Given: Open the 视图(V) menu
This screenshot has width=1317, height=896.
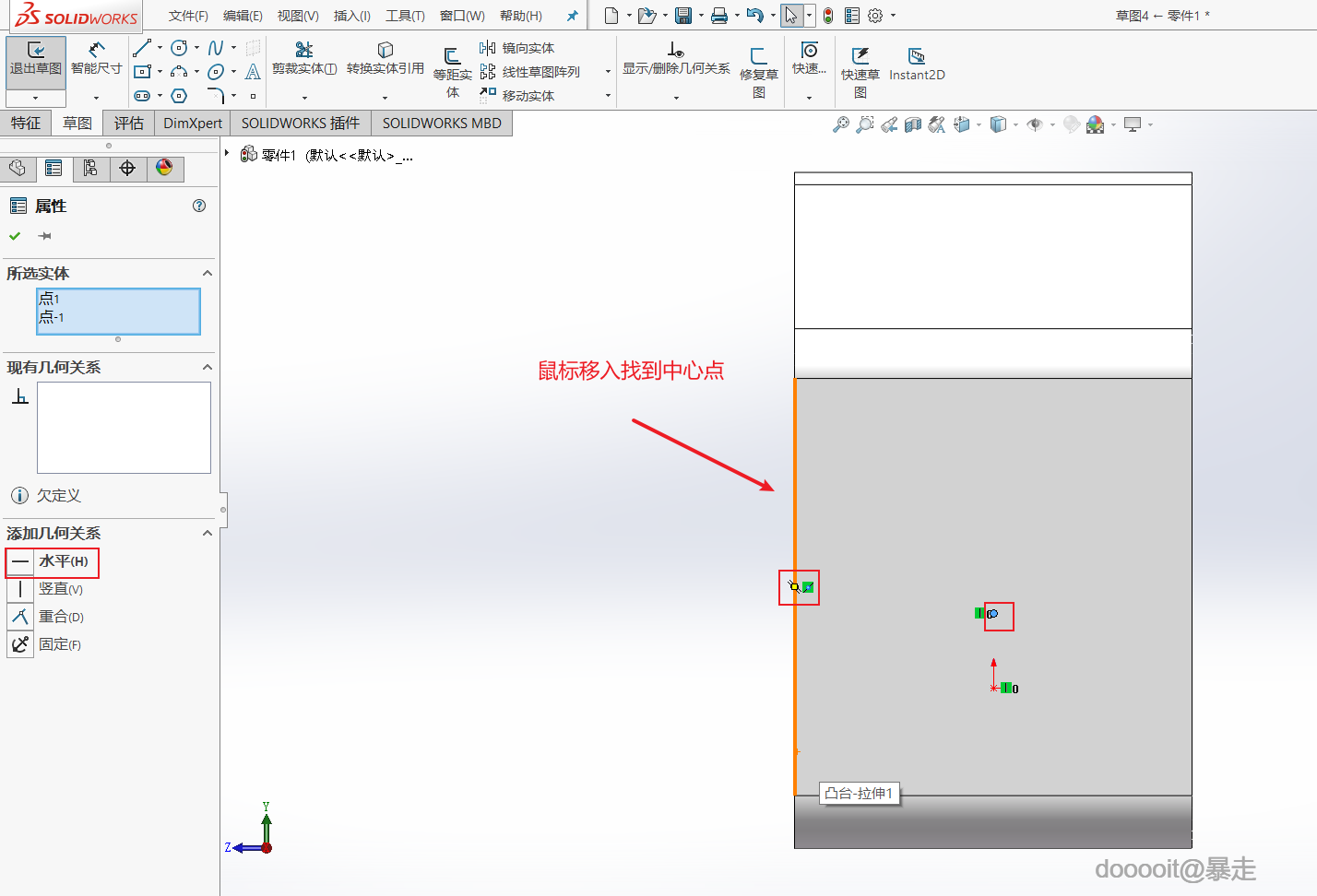Looking at the screenshot, I should (298, 16).
